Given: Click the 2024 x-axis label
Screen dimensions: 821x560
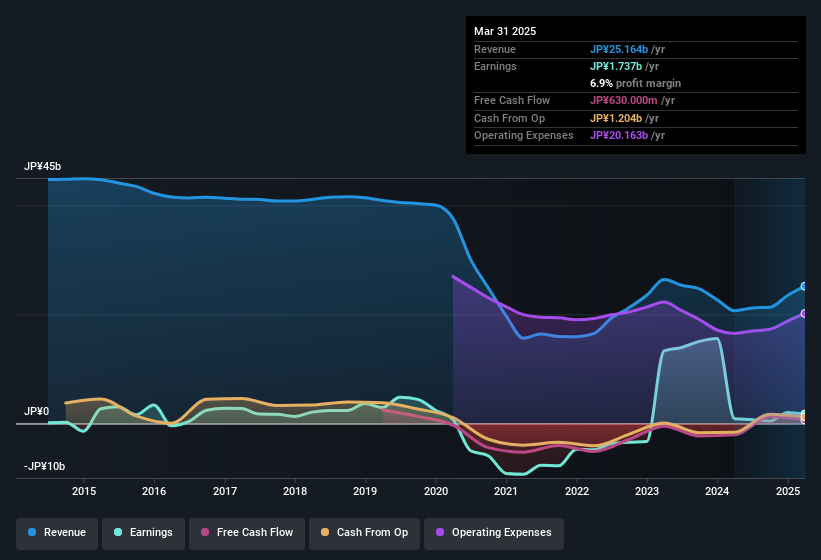Looking at the screenshot, I should click(717, 491).
